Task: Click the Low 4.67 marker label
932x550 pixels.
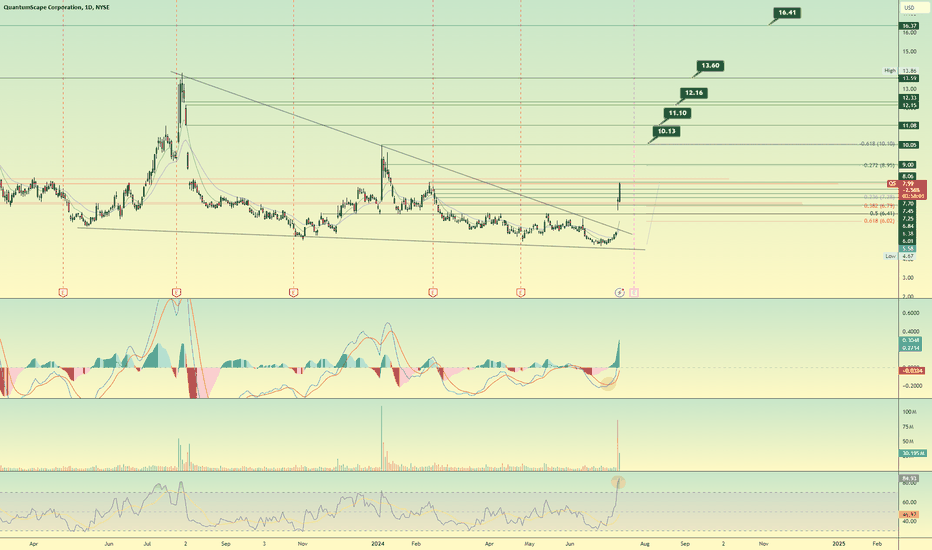Action: (x=900, y=256)
